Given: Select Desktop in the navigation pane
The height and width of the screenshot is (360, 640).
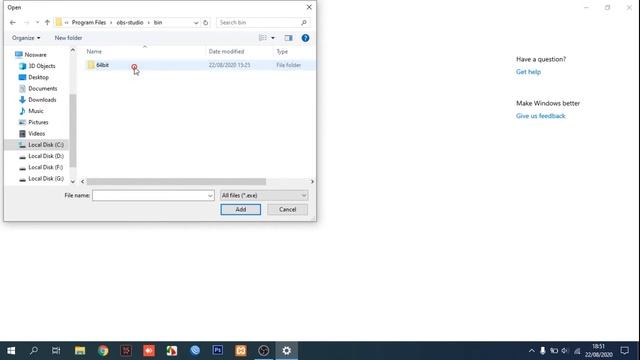Looking at the screenshot, I should [x=38, y=77].
